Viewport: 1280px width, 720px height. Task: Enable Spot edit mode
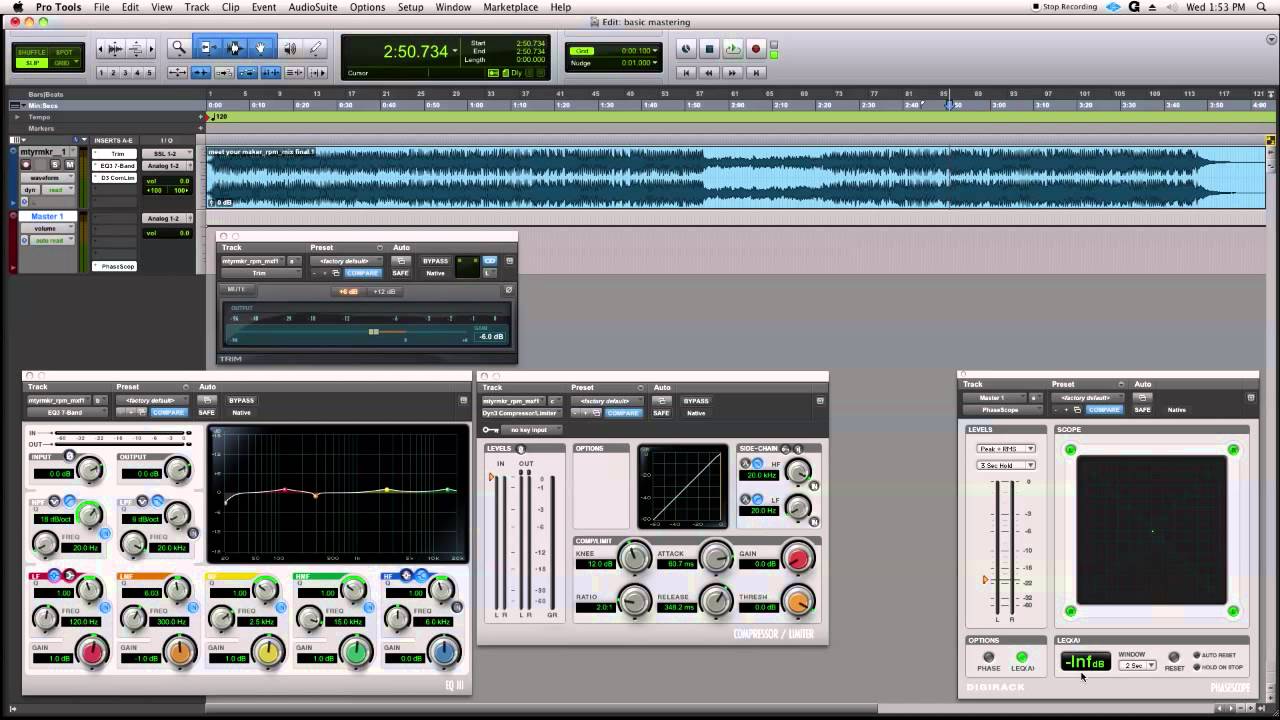[64, 52]
